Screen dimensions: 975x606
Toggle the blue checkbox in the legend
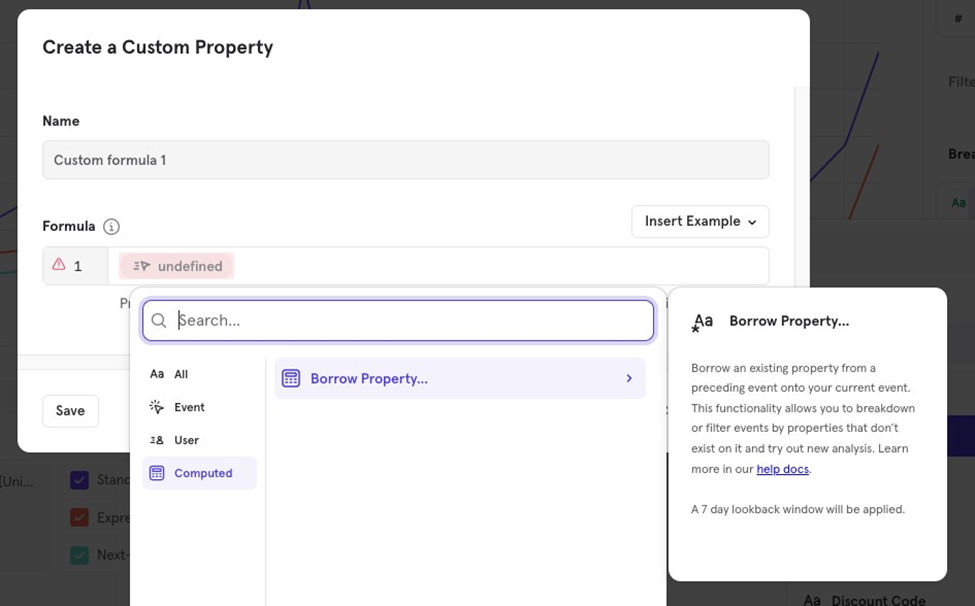click(80, 480)
